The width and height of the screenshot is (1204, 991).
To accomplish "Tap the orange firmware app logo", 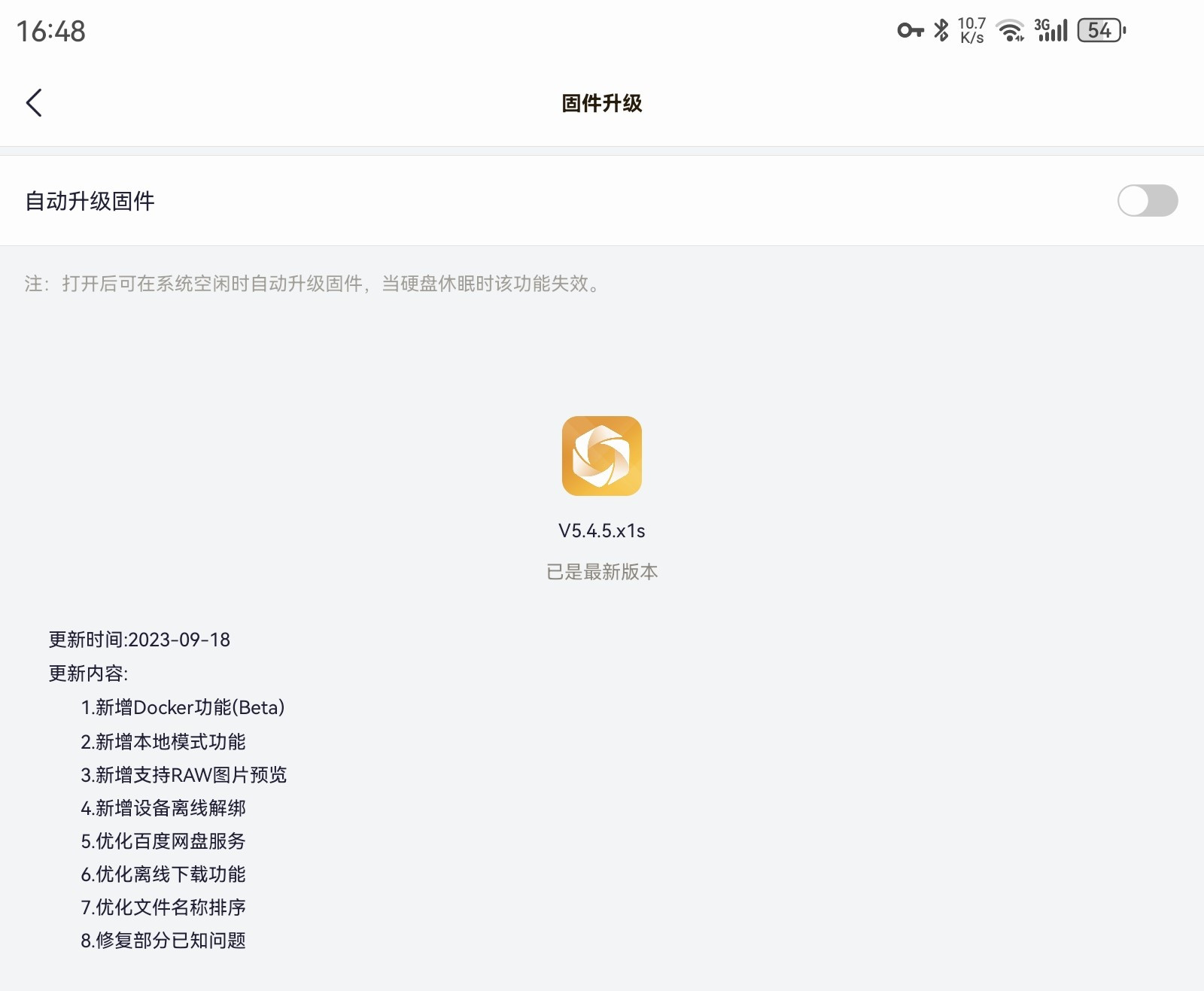I will click(602, 456).
